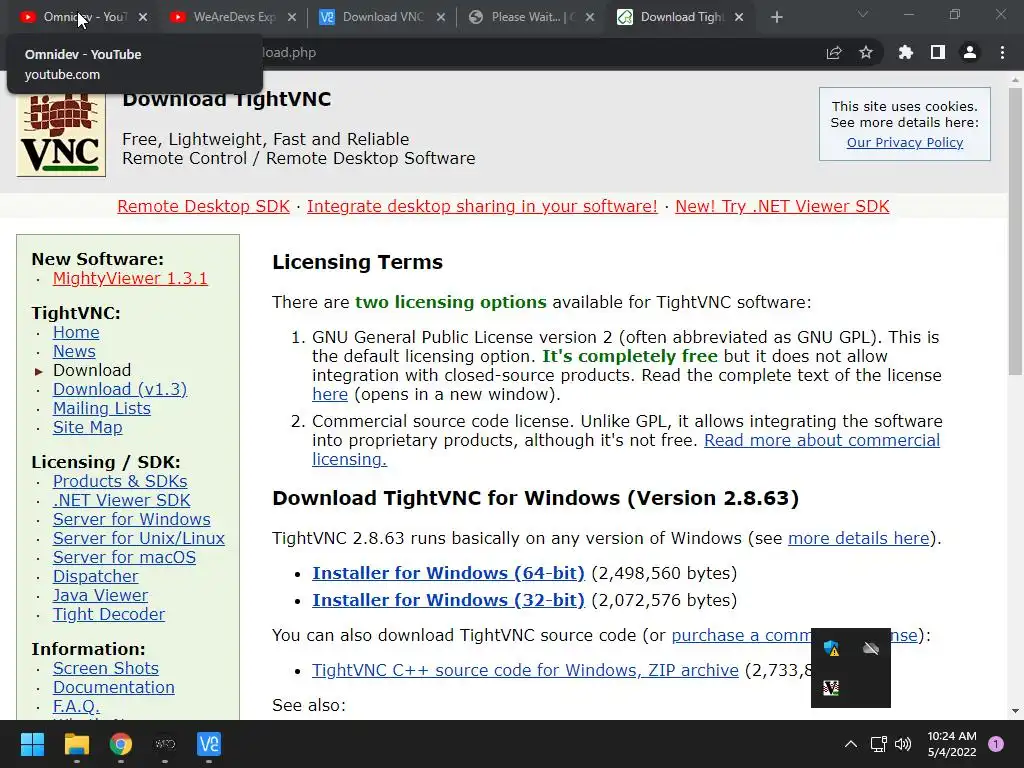Close the WeAreDevs tab

click(292, 17)
